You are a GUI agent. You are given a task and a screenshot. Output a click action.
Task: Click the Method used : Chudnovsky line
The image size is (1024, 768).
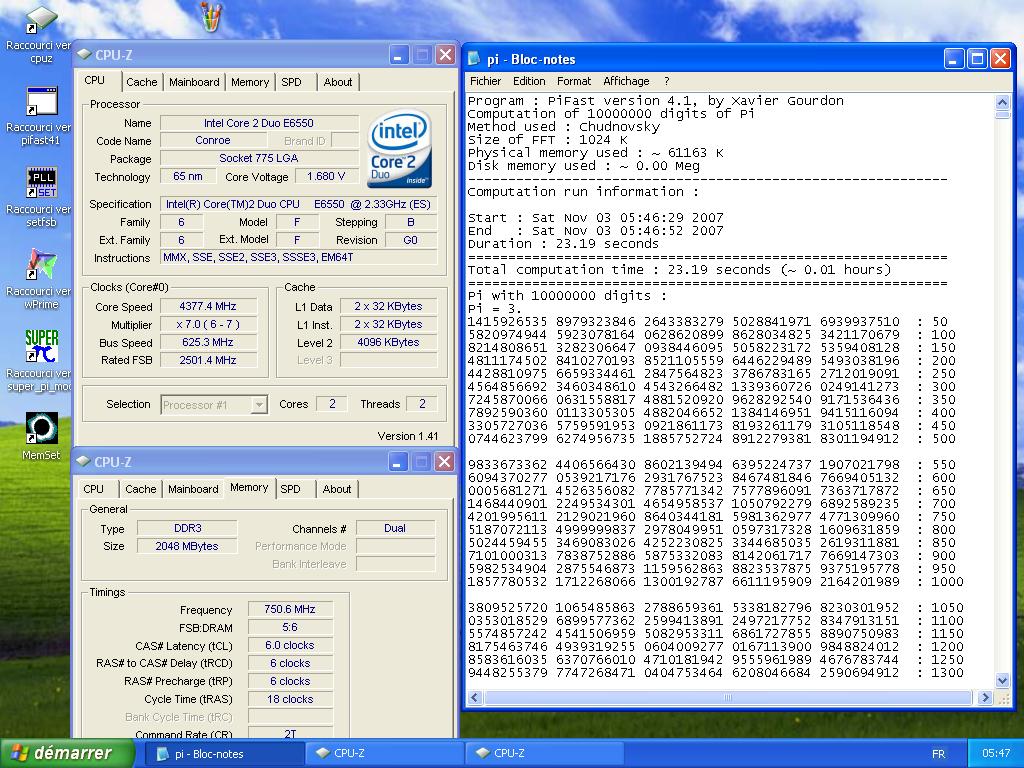coord(564,127)
